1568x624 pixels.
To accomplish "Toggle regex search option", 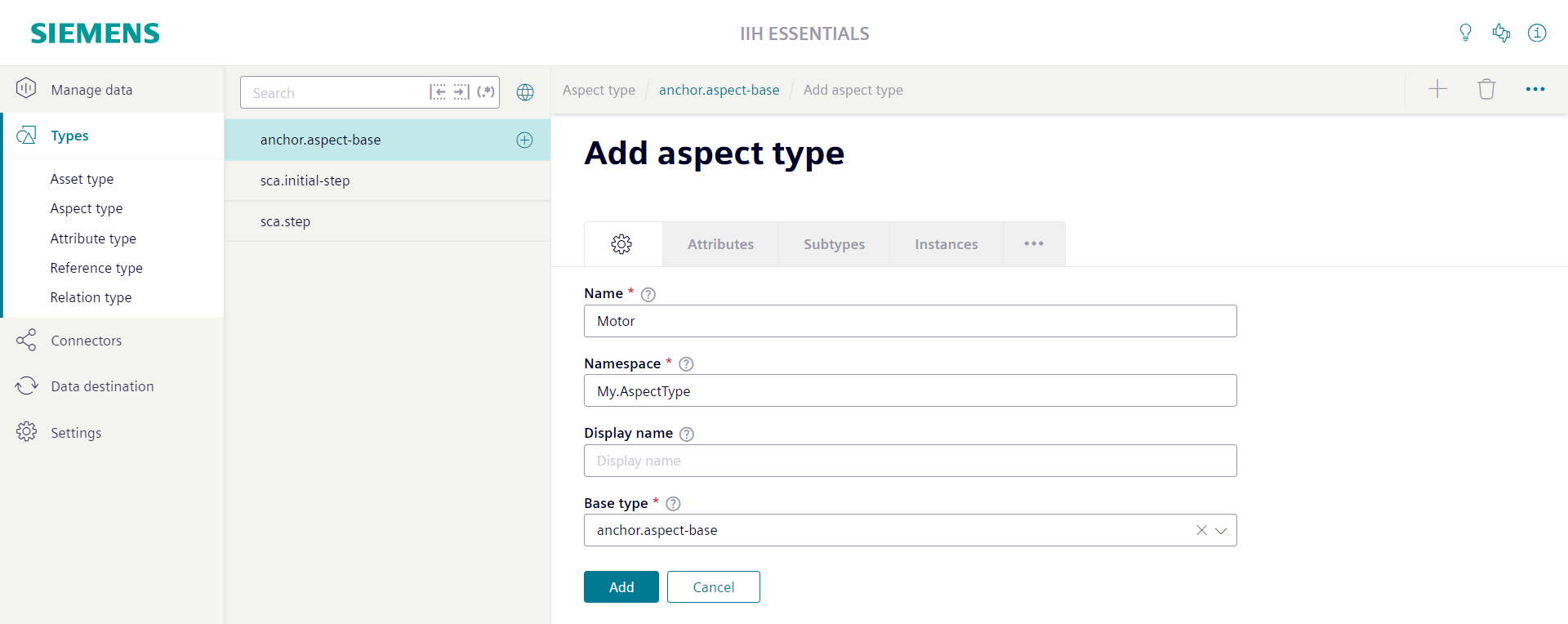I will 486,91.
